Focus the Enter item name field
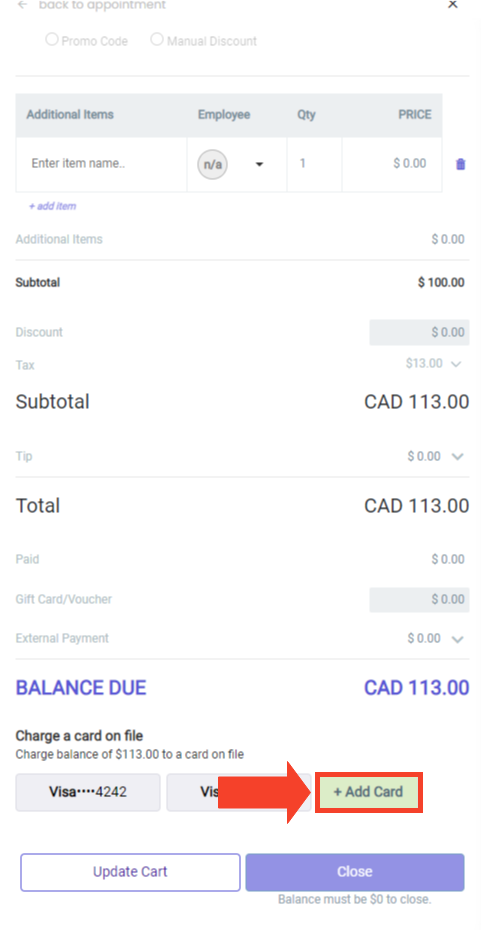Image resolution: width=481 pixels, height=930 pixels. pyautogui.click(x=101, y=164)
